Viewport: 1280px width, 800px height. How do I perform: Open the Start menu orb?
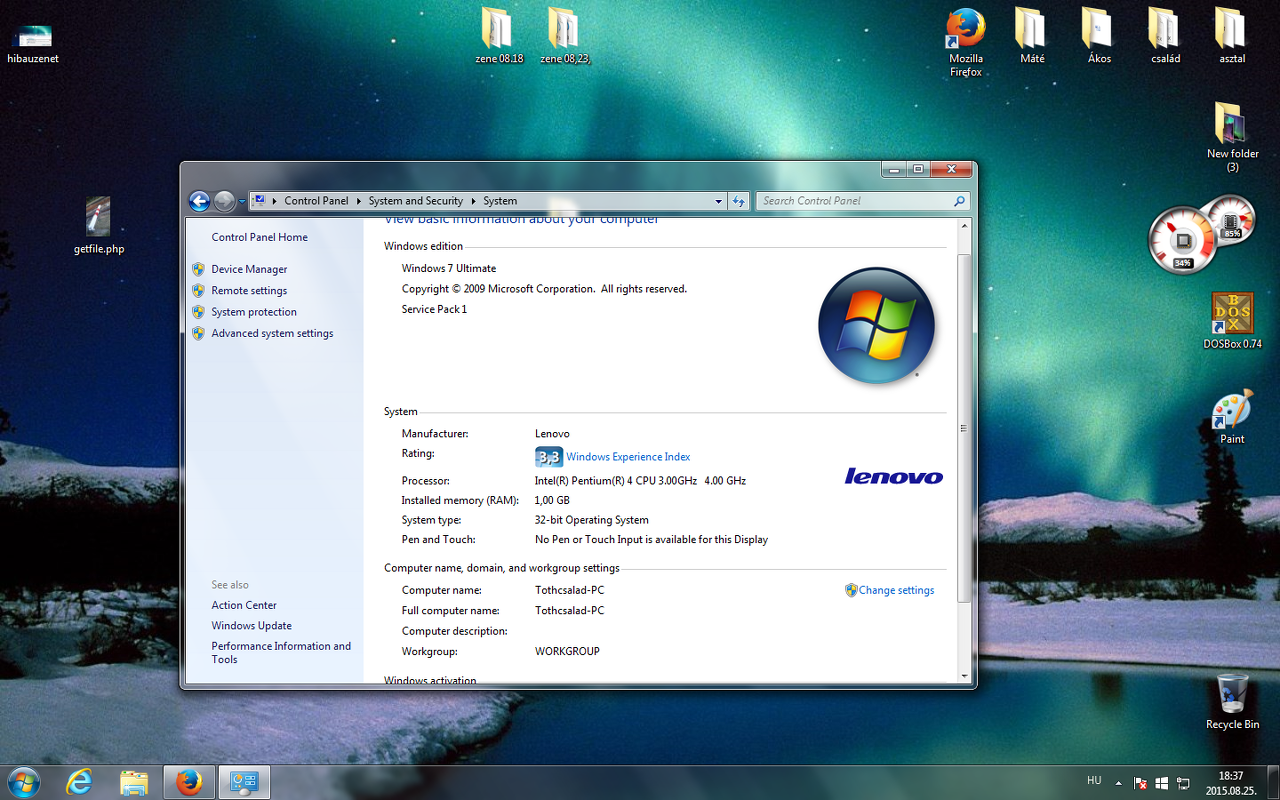coord(23,781)
